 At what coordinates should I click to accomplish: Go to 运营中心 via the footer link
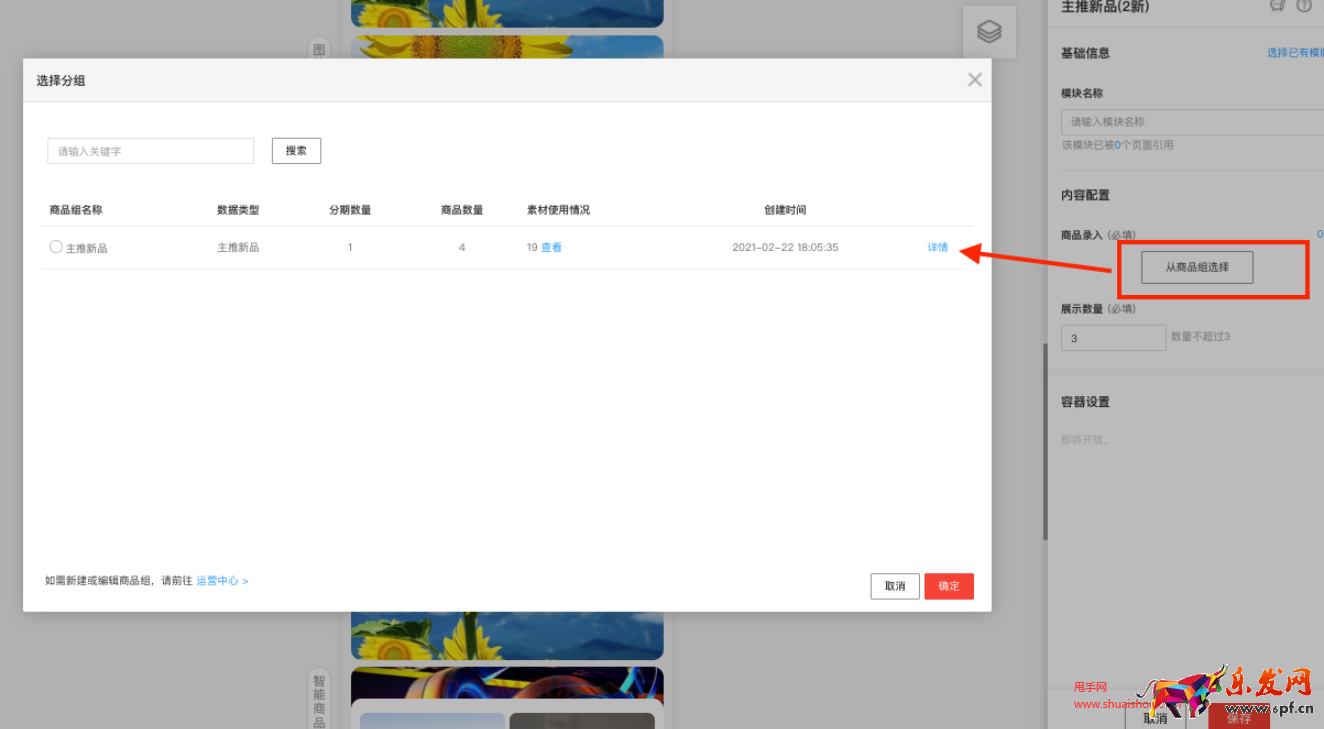tap(222, 580)
